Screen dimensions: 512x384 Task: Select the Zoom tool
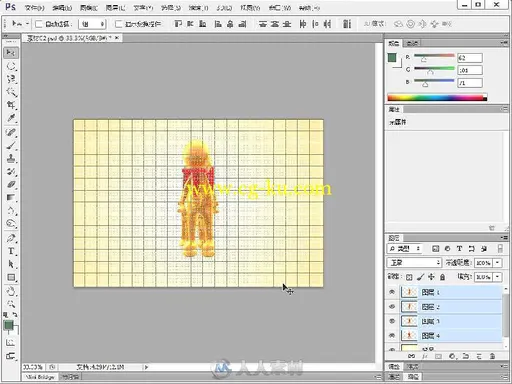click(11, 304)
